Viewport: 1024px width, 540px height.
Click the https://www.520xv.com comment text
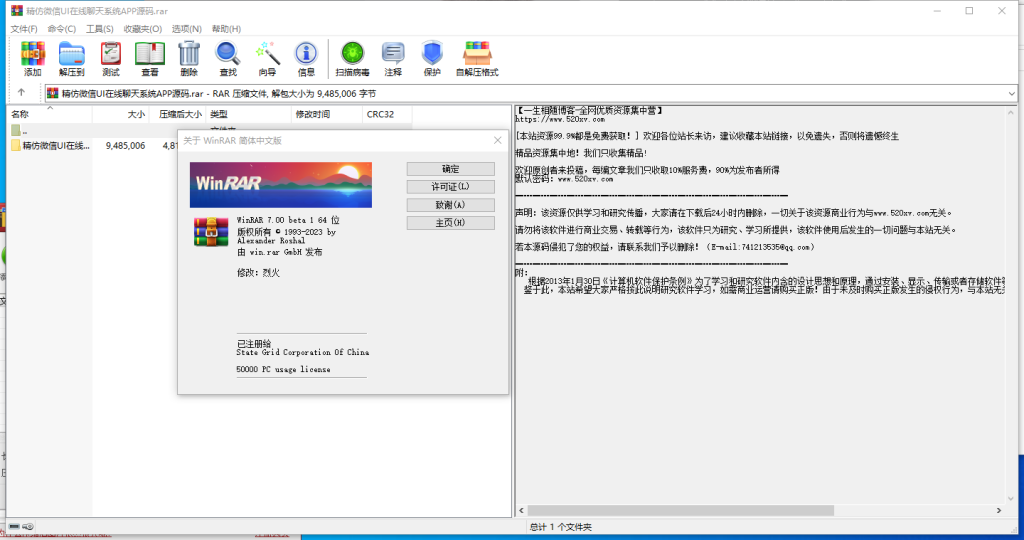click(560, 119)
